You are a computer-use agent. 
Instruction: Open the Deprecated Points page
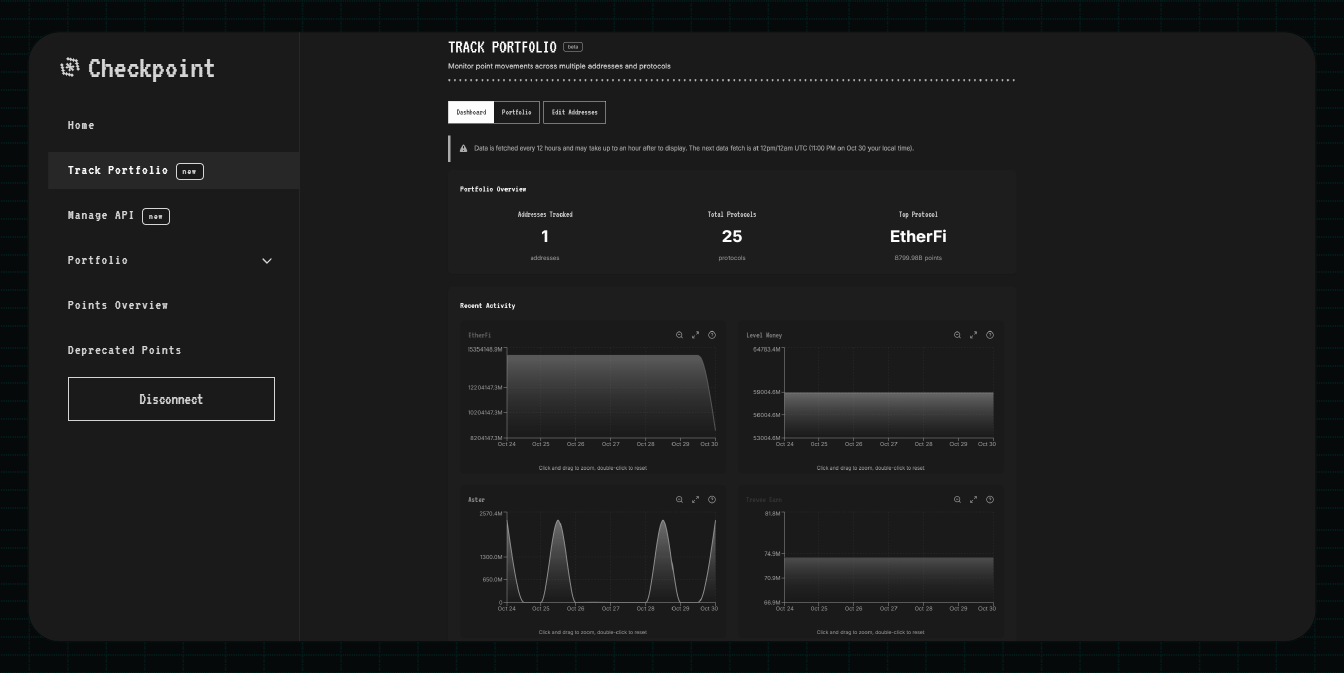(x=124, y=350)
